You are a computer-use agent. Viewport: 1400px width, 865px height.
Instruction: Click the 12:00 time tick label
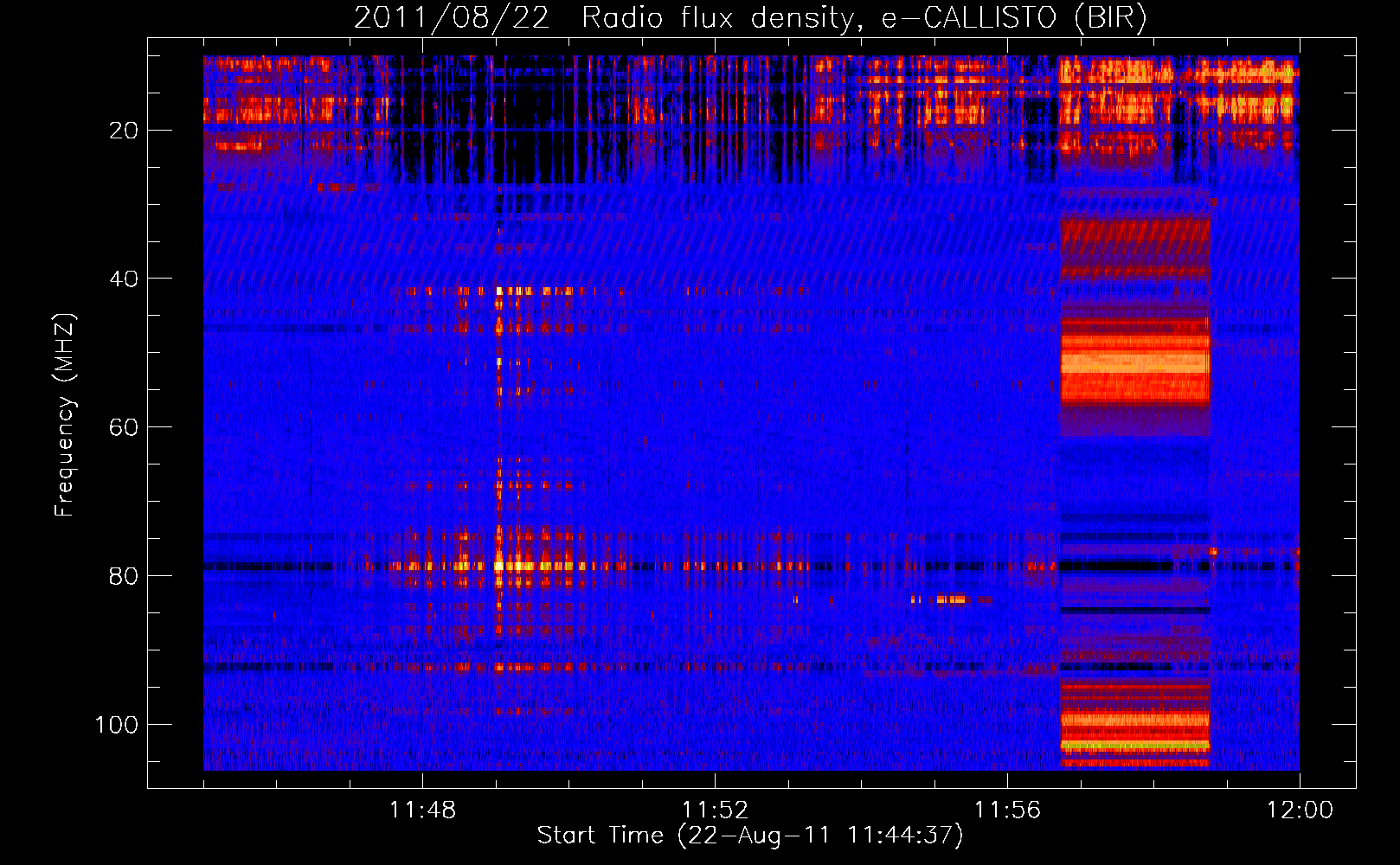(x=1300, y=810)
